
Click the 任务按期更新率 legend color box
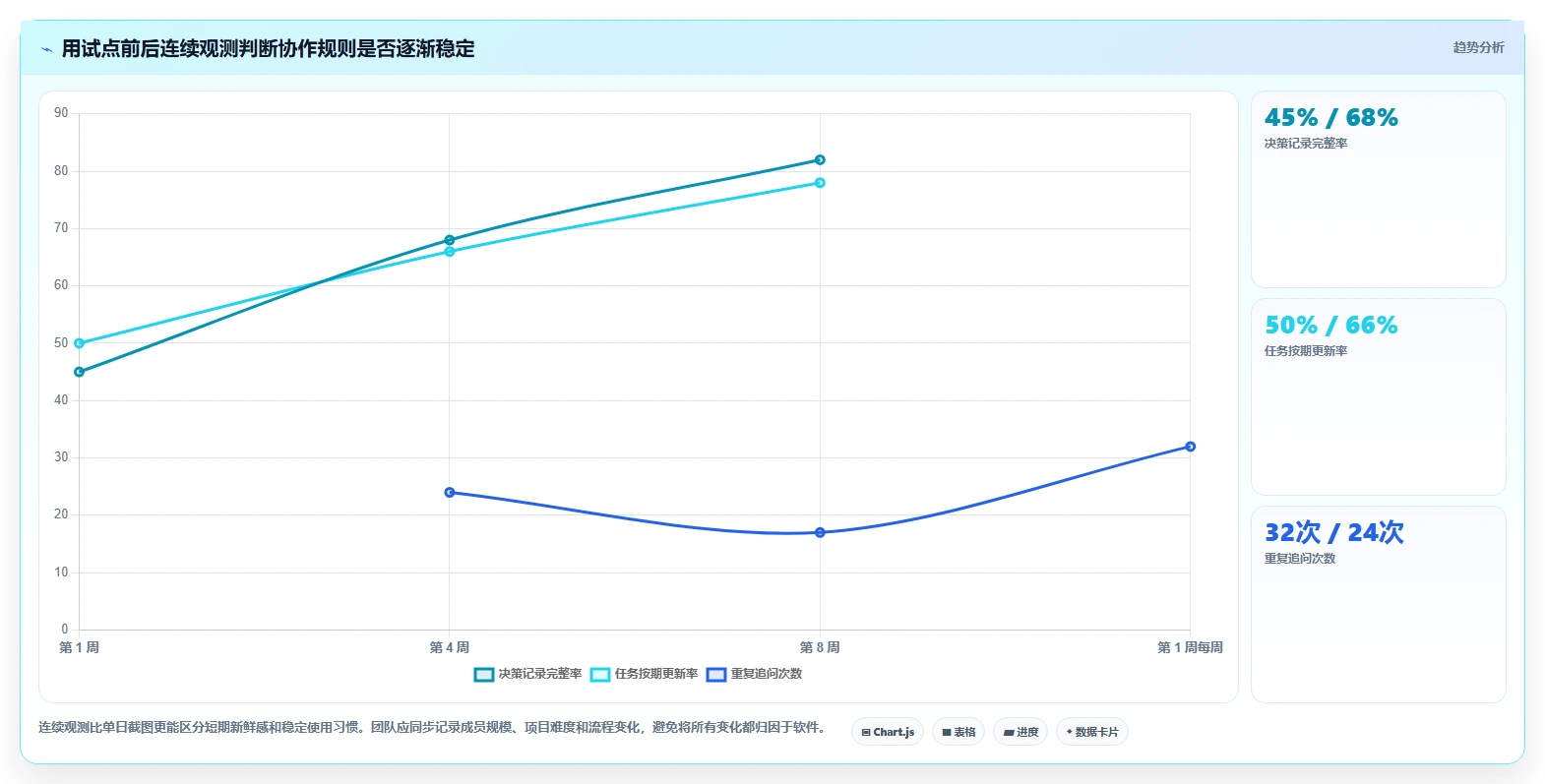600,675
